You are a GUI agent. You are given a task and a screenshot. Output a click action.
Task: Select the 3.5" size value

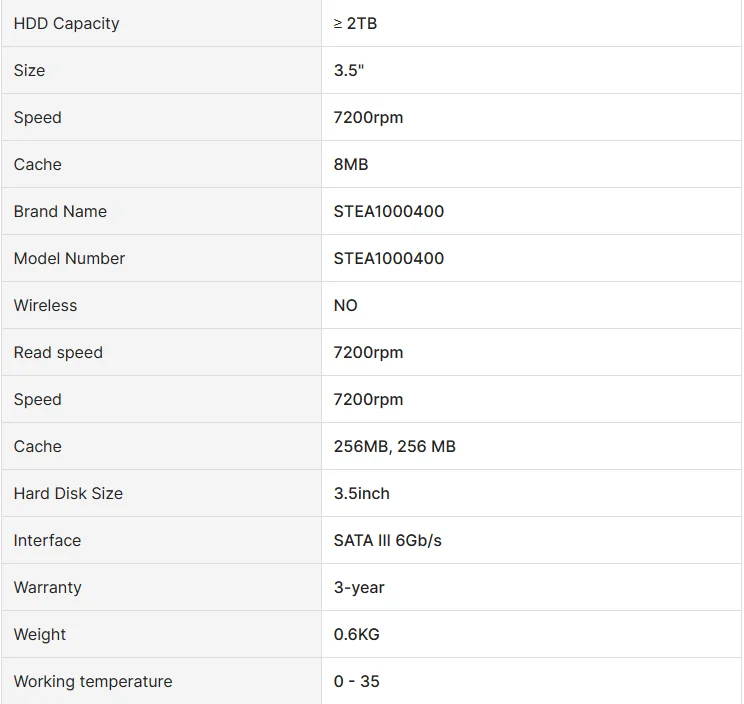[348, 70]
